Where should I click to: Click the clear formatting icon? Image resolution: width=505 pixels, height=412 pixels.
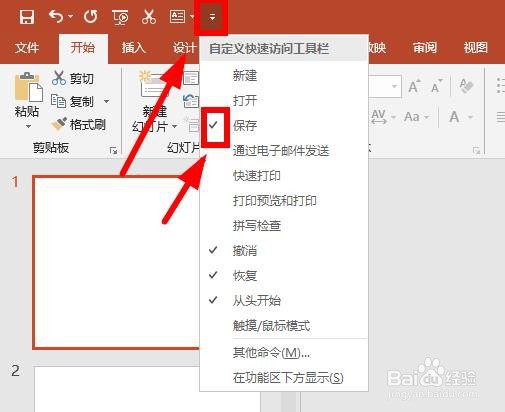point(466,86)
